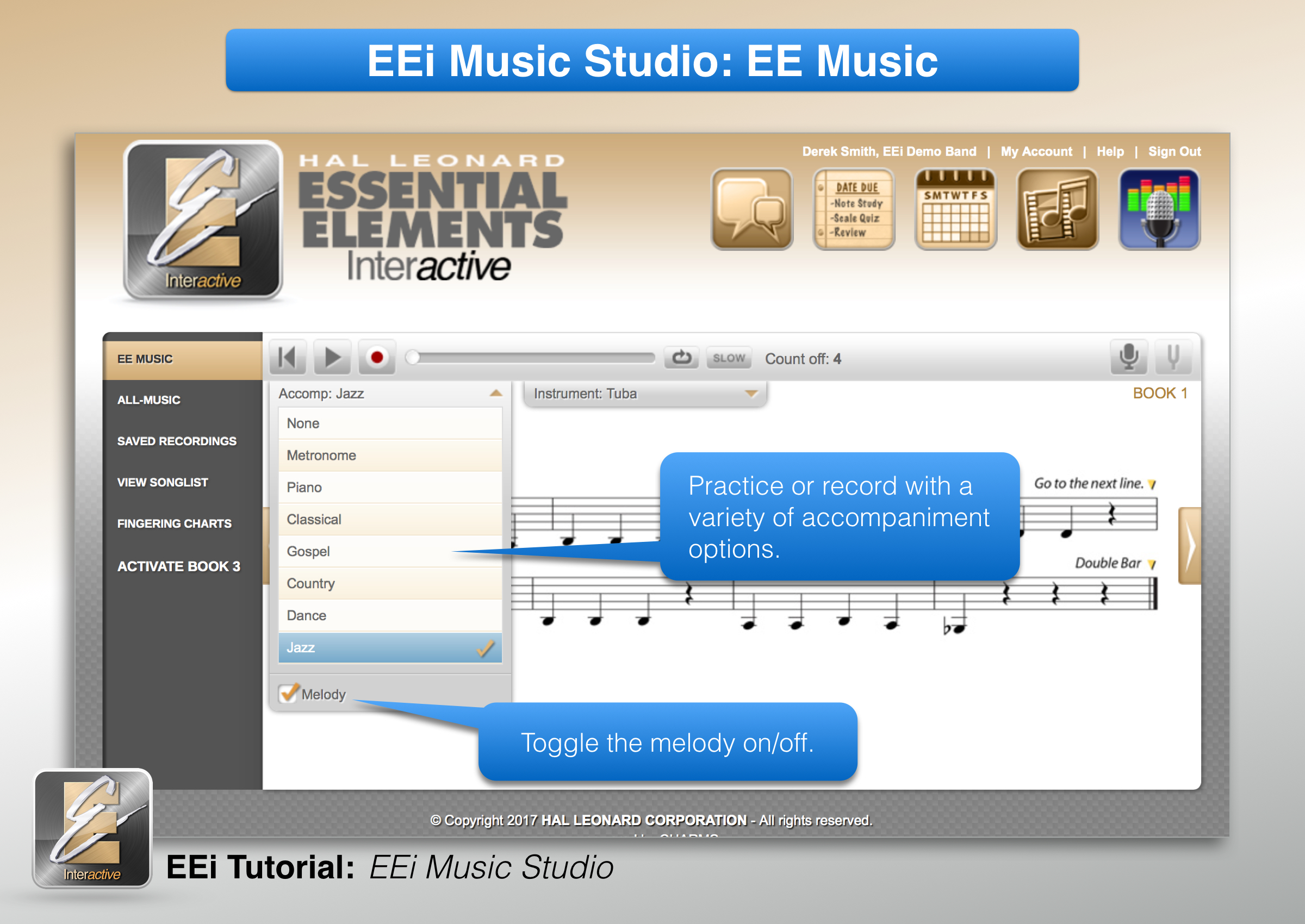Open the chat messages icon

752,209
